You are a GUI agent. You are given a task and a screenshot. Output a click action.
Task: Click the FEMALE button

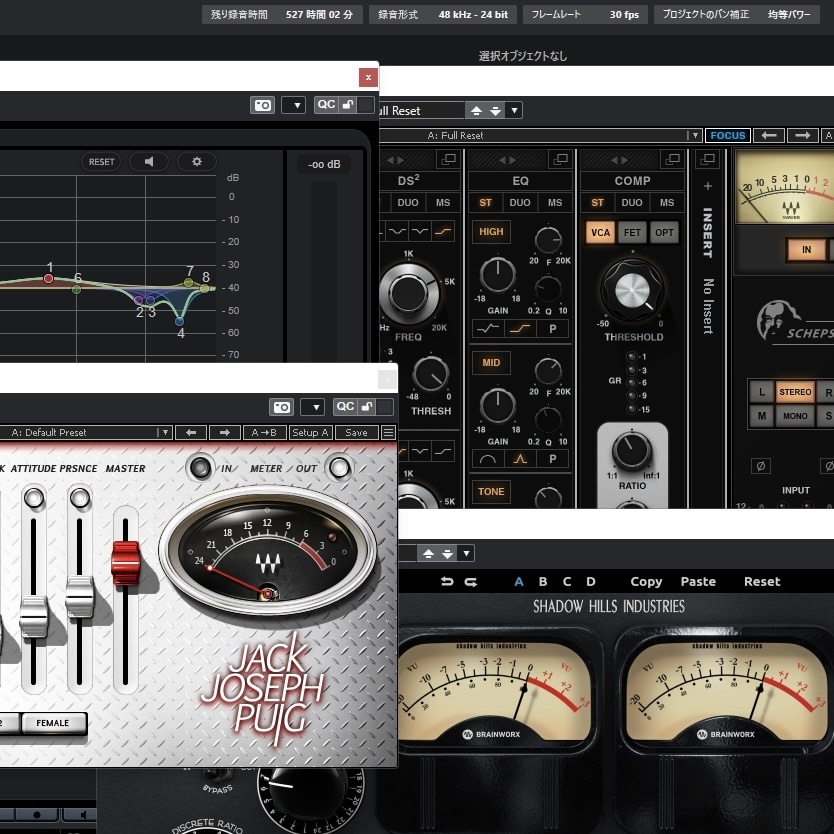pos(53,723)
